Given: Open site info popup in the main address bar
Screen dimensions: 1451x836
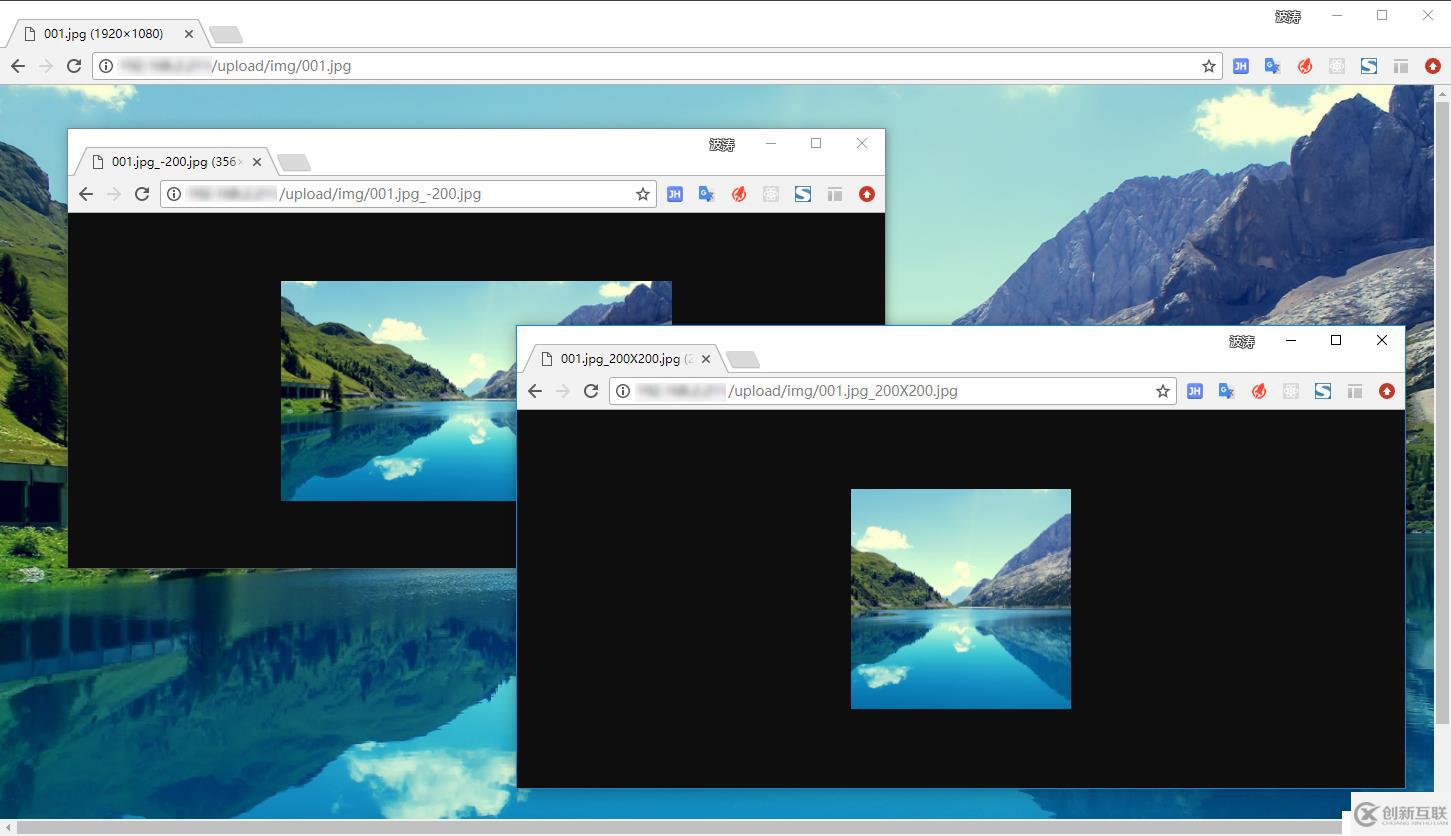Looking at the screenshot, I should tap(106, 66).
